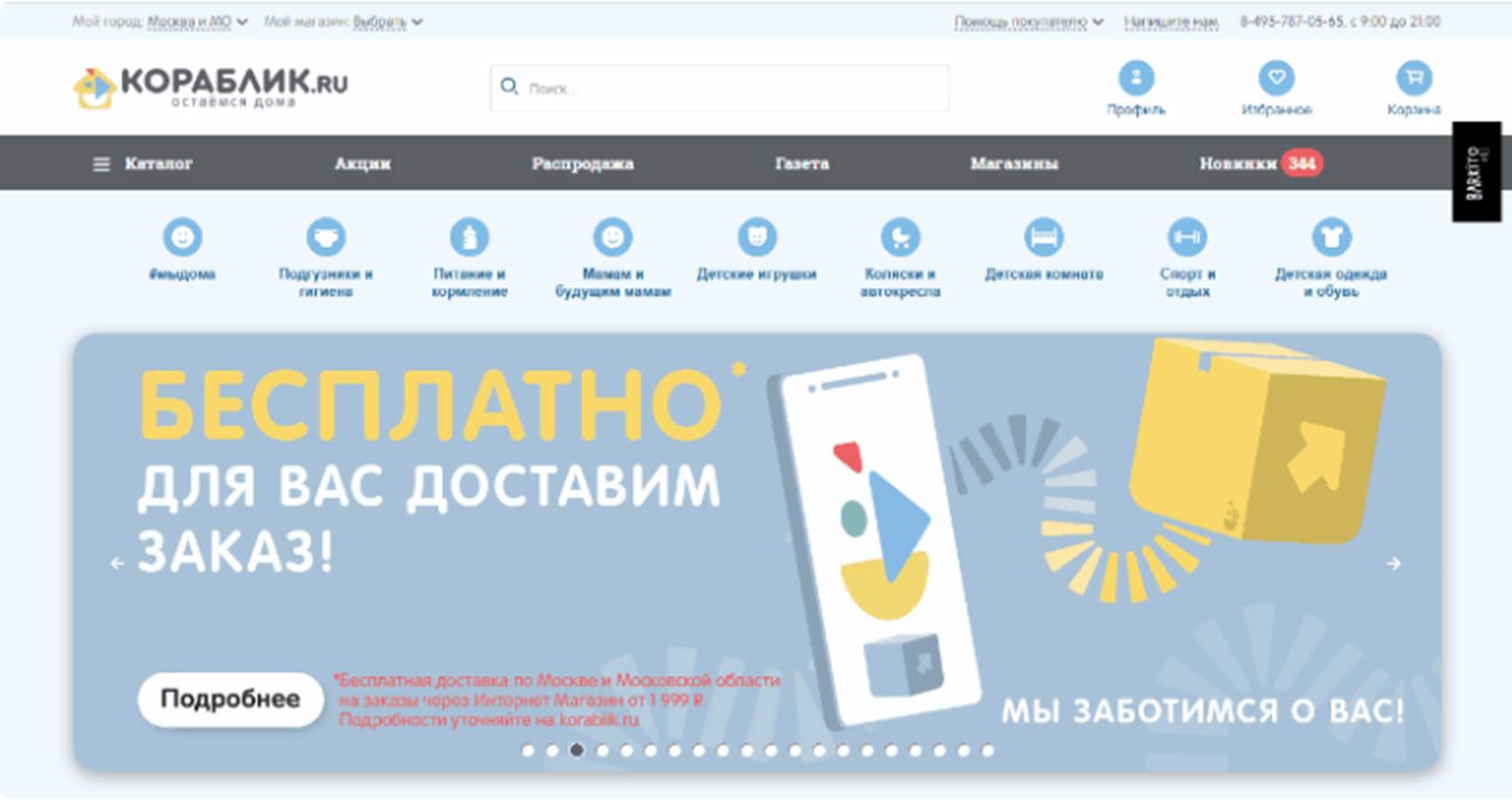The height and width of the screenshot is (806, 1512).
Task: Click the Детская комната category label
Action: pyautogui.click(x=1044, y=274)
